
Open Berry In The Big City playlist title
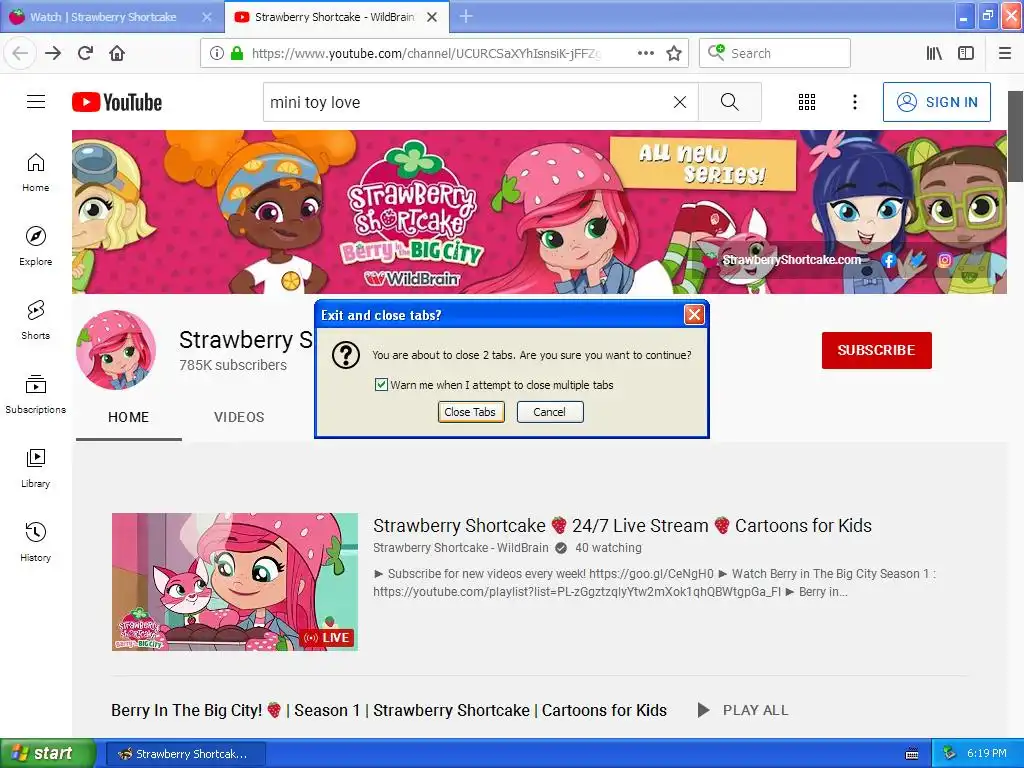389,710
